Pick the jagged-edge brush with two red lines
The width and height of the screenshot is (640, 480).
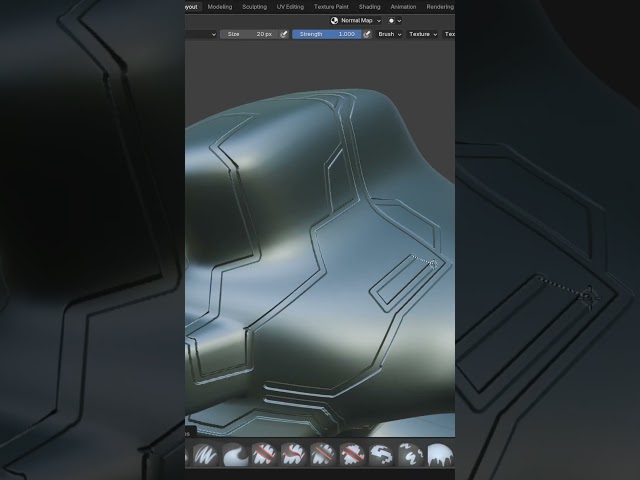point(353,455)
